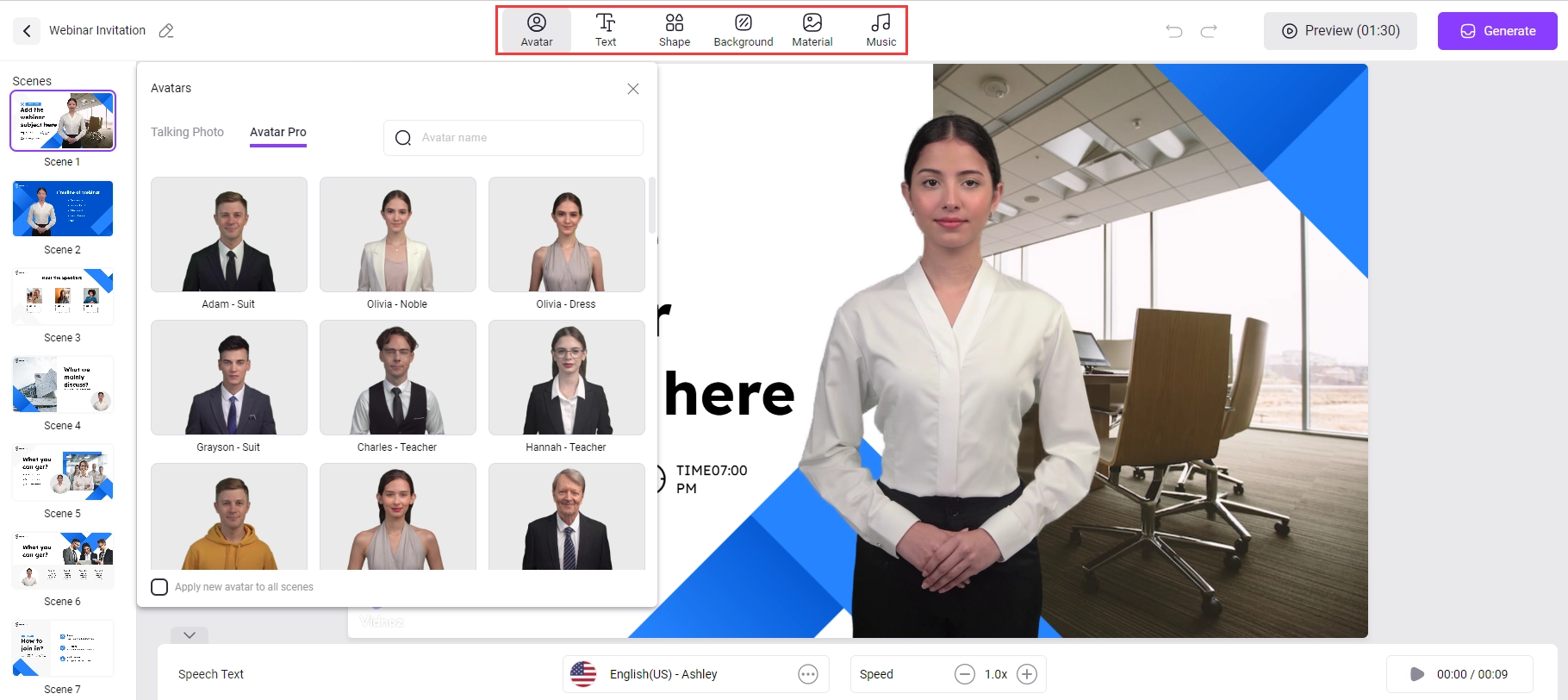Click Preview (01:30) button
Screen dimensions: 1568x700
[x=1340, y=31]
